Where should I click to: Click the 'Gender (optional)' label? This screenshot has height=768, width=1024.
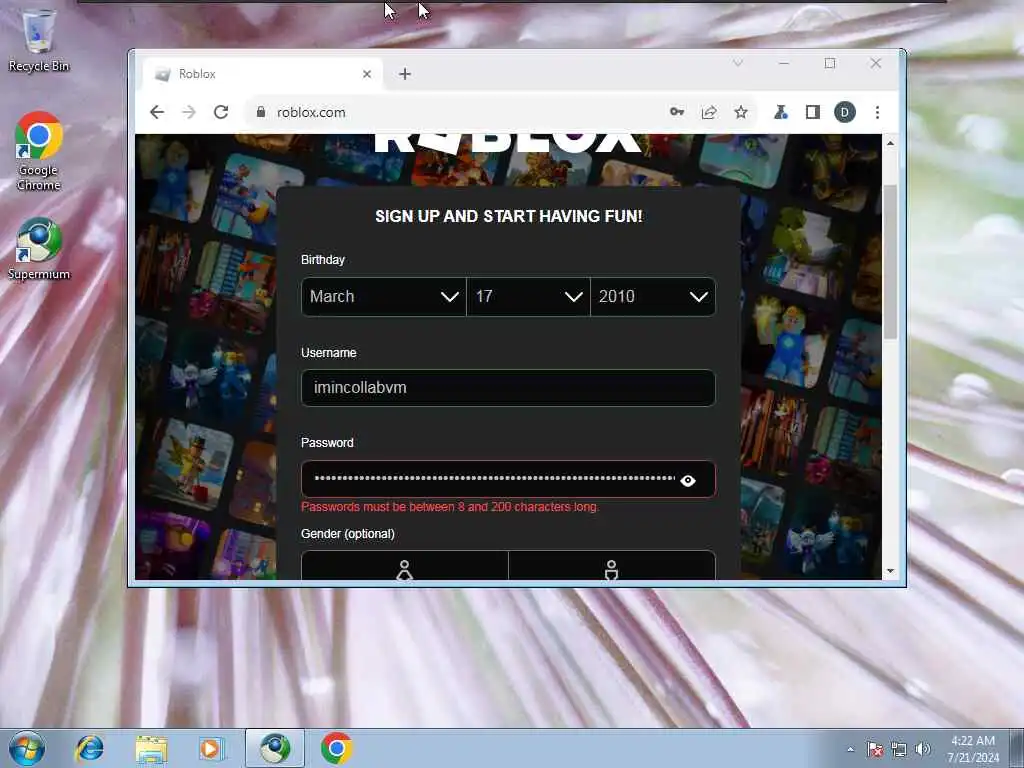[x=347, y=534]
